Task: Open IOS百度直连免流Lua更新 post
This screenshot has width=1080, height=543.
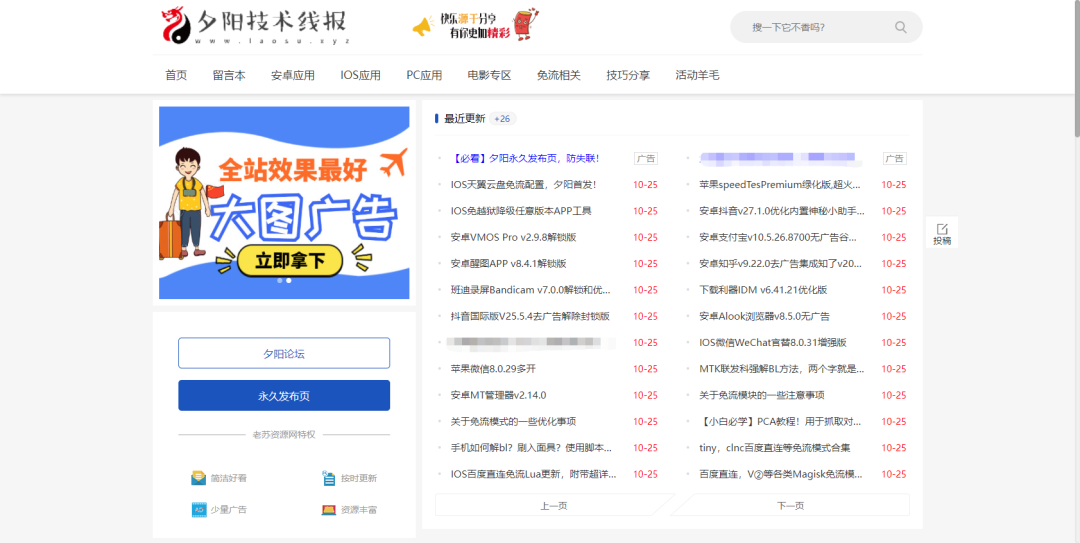Action: [534, 474]
